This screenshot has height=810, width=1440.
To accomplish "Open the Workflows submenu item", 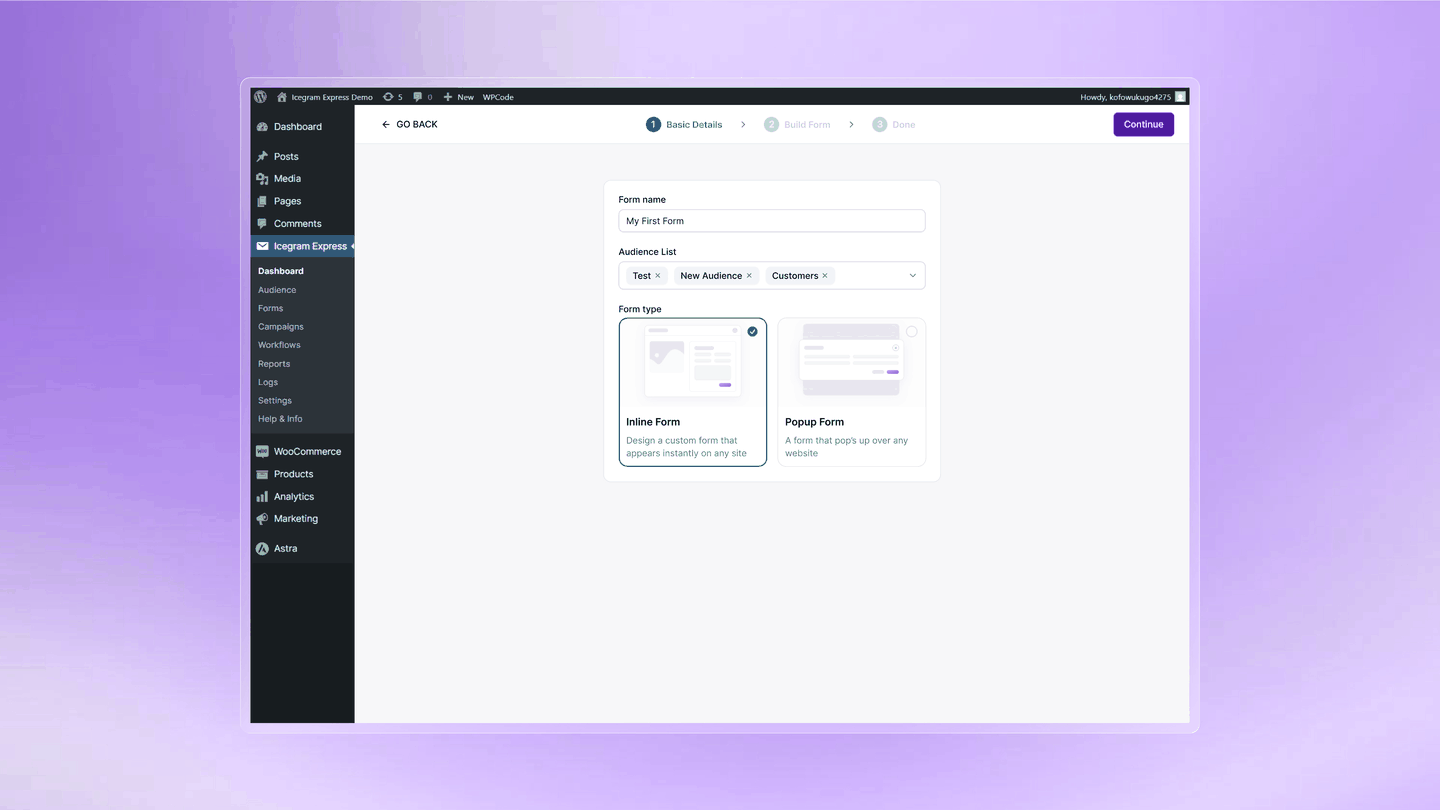I will pyautogui.click(x=279, y=345).
